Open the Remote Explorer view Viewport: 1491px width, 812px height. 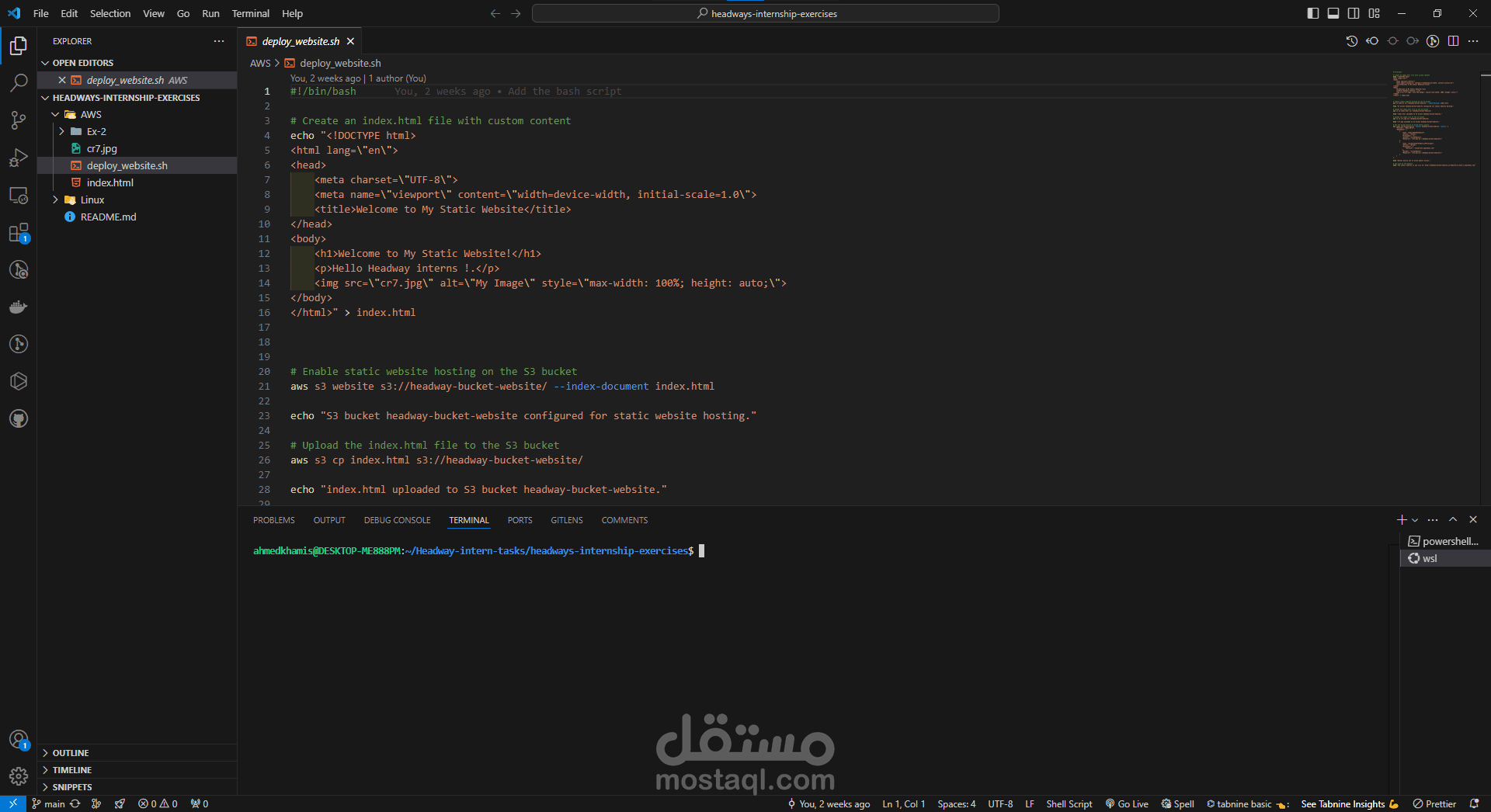click(x=19, y=196)
